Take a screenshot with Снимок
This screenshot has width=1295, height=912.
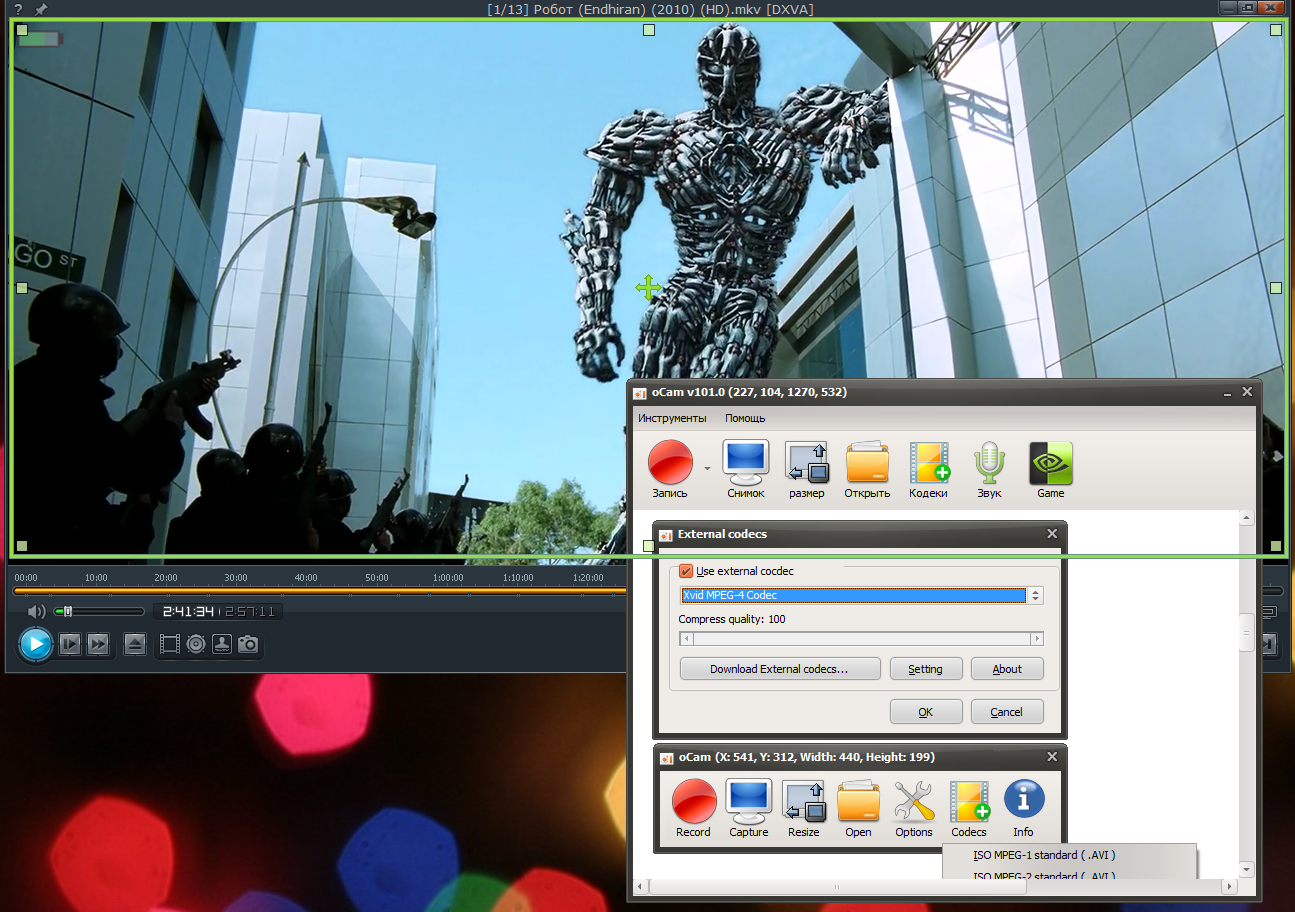coord(746,470)
